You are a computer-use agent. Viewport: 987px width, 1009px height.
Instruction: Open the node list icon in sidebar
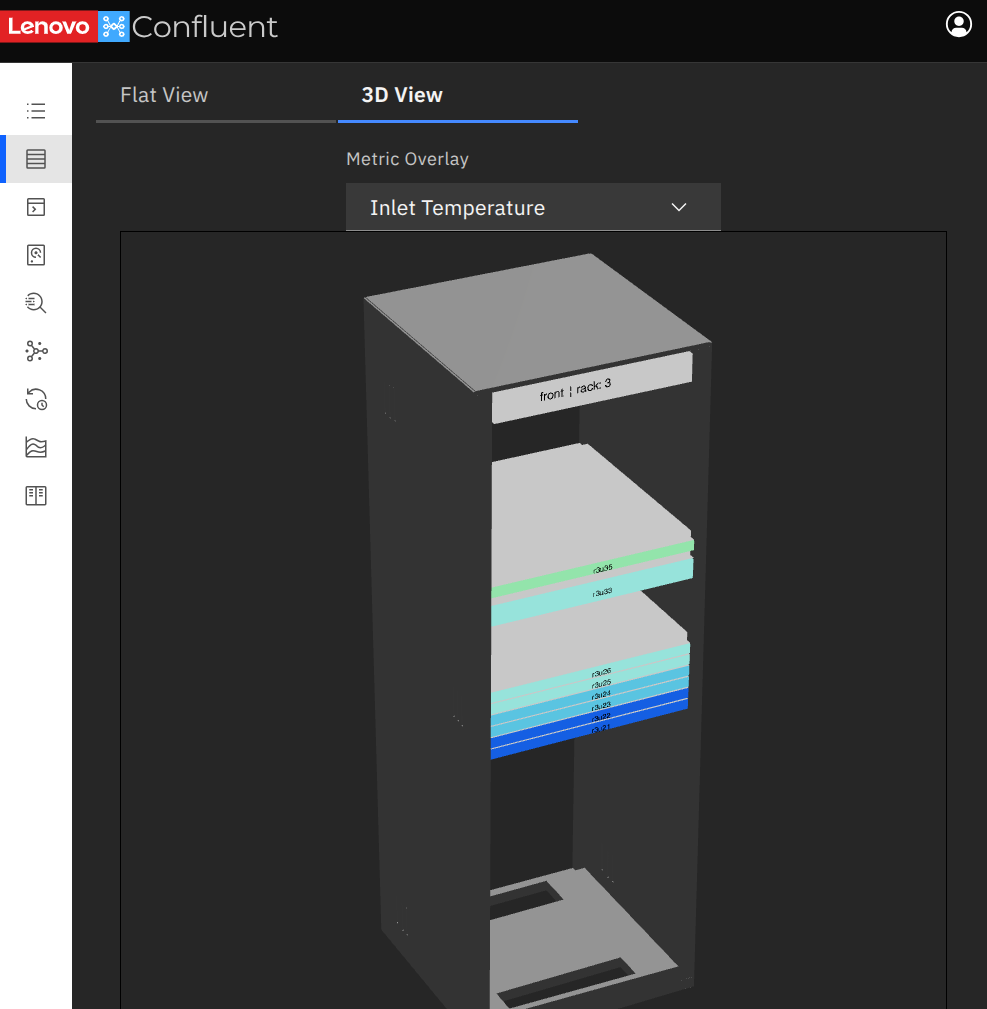[36, 111]
